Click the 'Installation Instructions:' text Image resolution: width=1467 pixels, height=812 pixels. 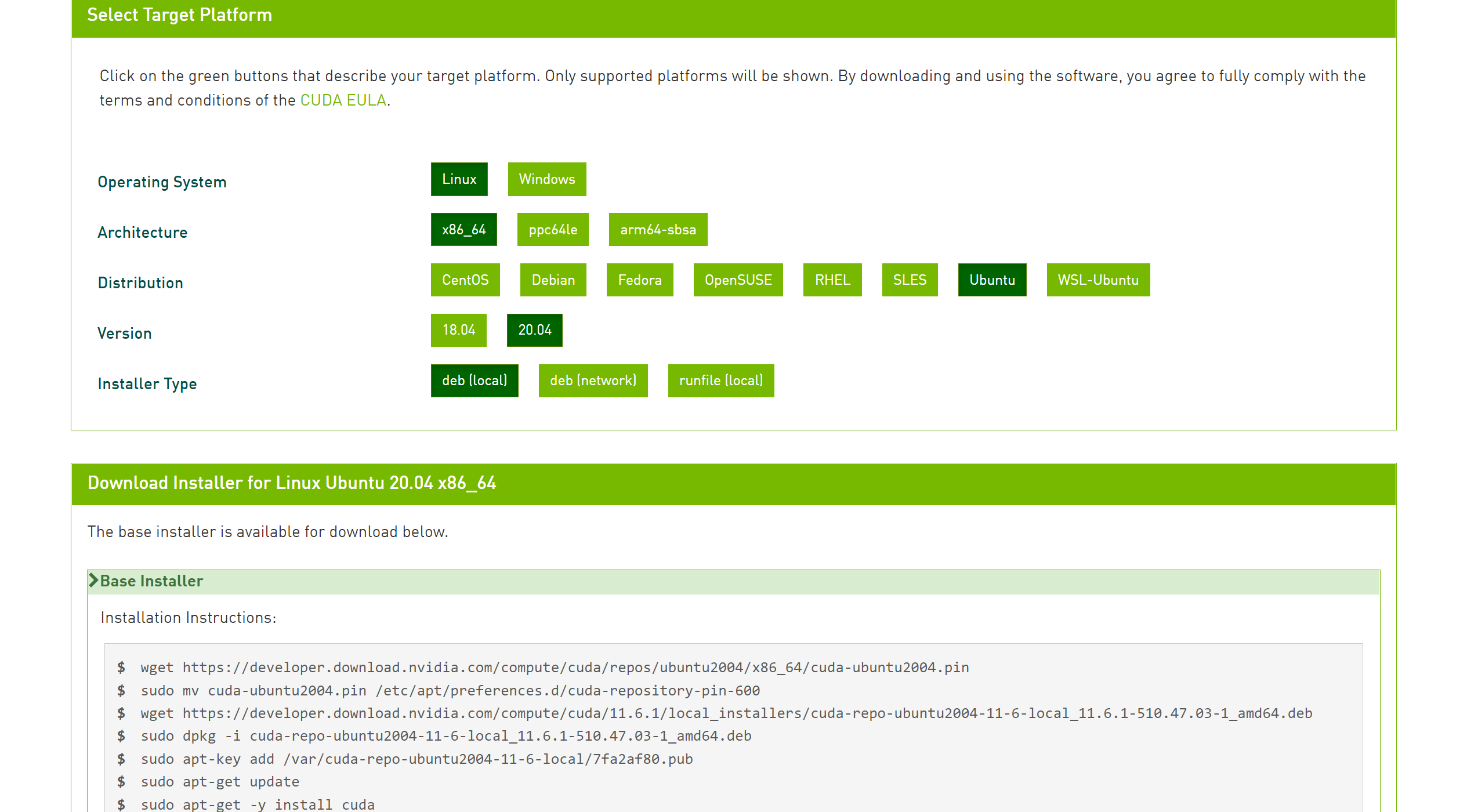coord(189,618)
